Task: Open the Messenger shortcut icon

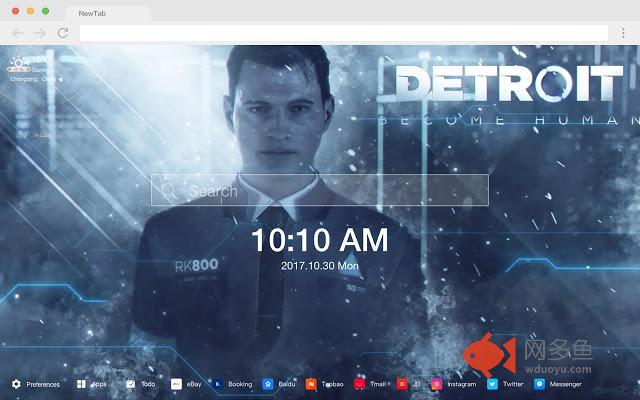Action: pyautogui.click(x=540, y=384)
